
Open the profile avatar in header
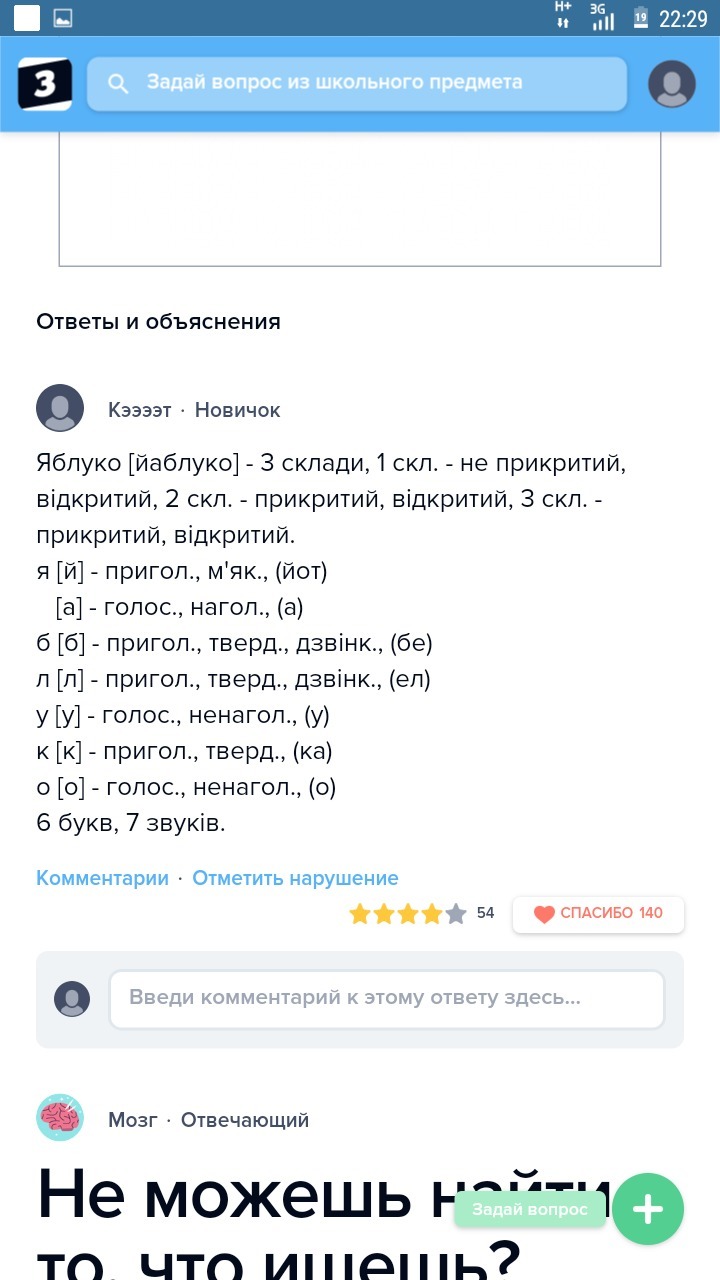[671, 84]
